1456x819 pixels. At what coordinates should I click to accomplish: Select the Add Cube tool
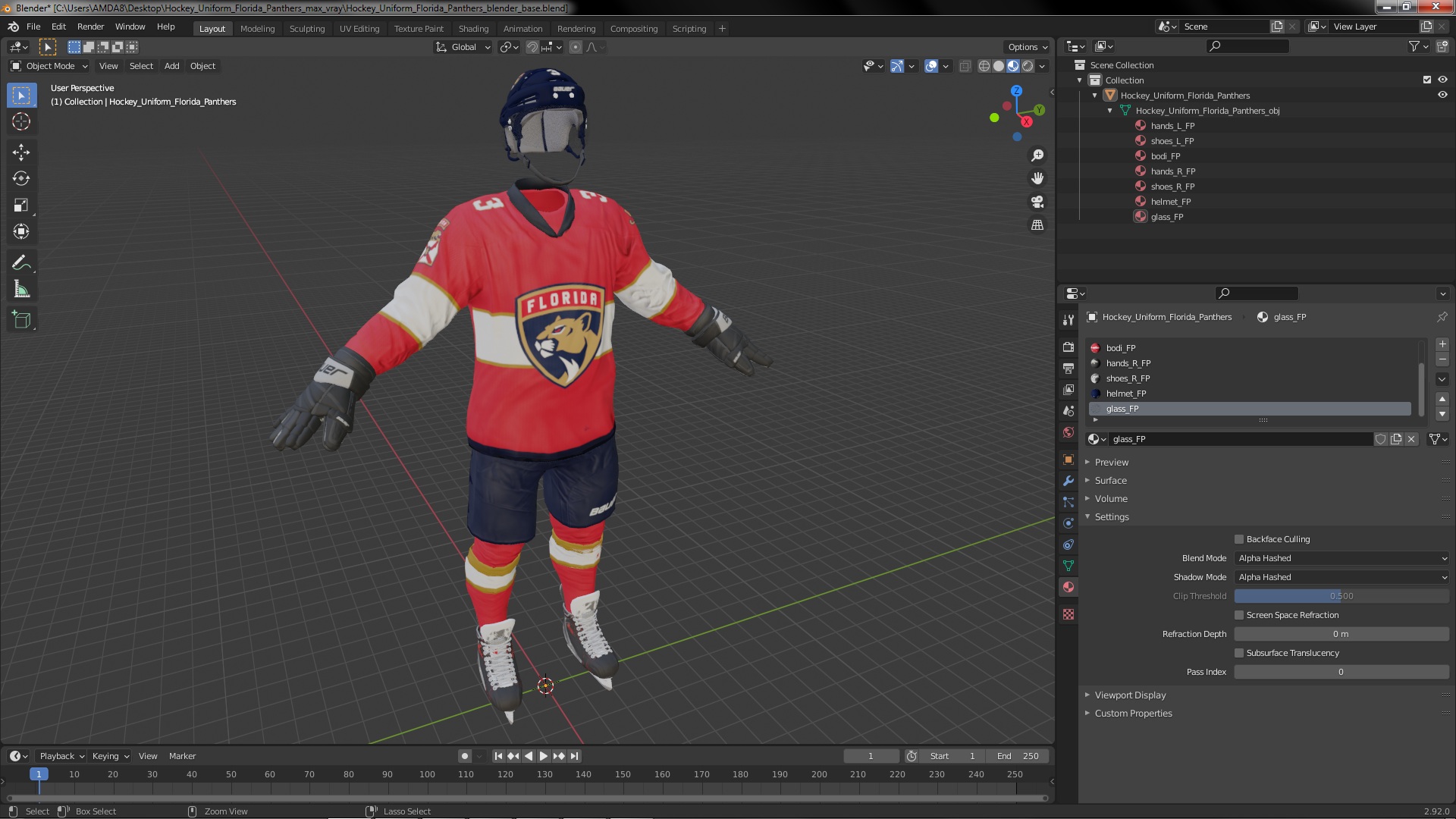click(x=21, y=320)
